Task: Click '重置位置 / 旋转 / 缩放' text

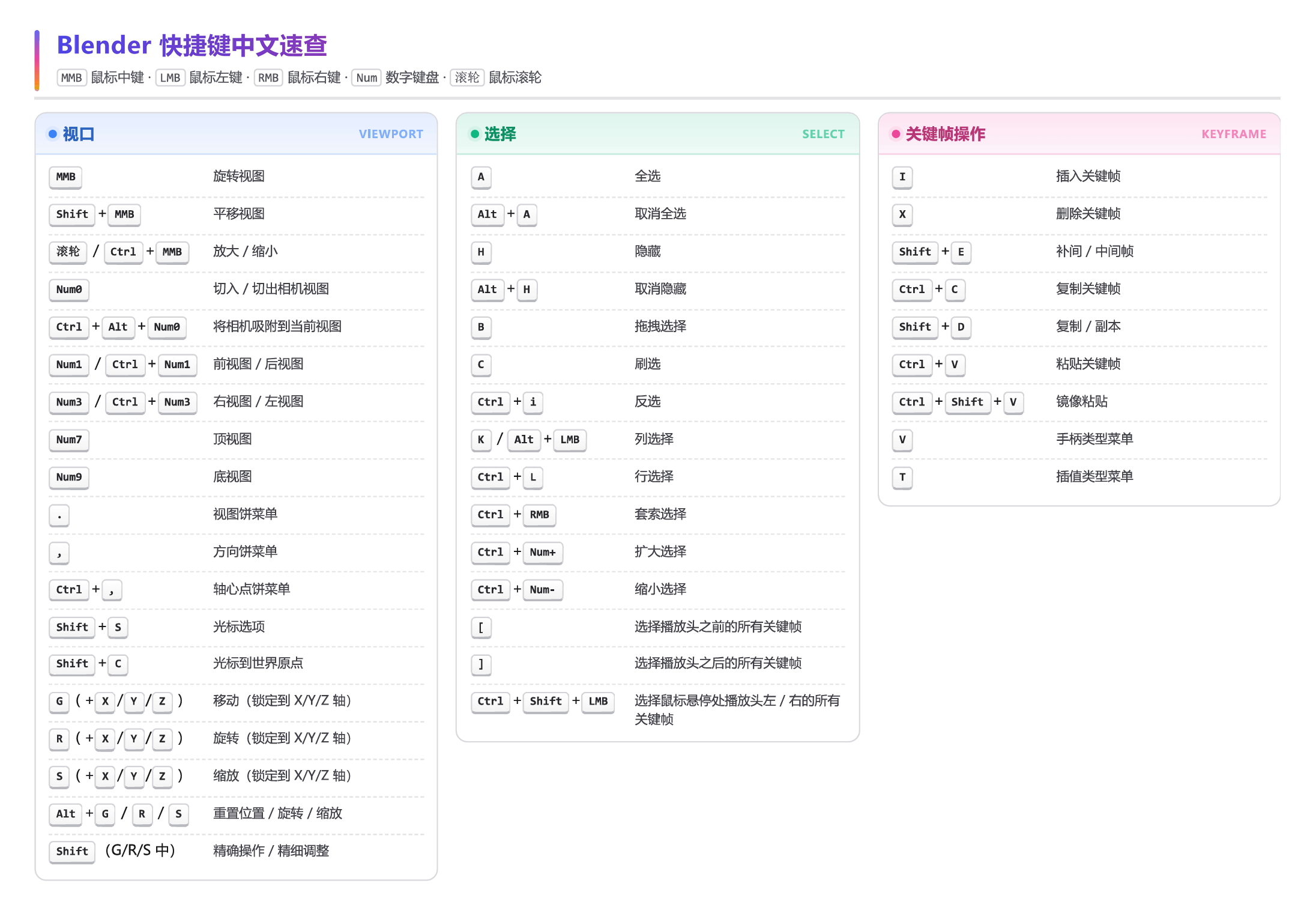Action: click(x=277, y=813)
